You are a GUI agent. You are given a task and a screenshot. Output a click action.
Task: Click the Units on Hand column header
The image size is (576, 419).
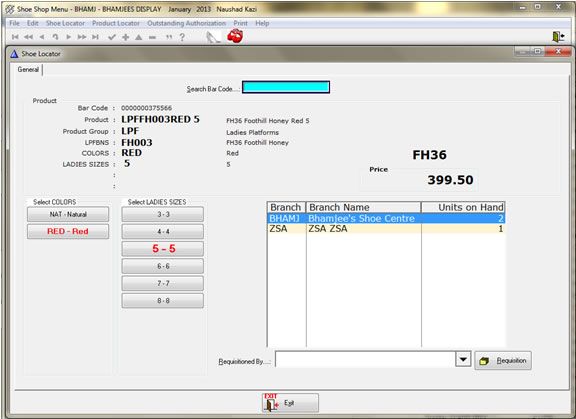[x=463, y=207]
